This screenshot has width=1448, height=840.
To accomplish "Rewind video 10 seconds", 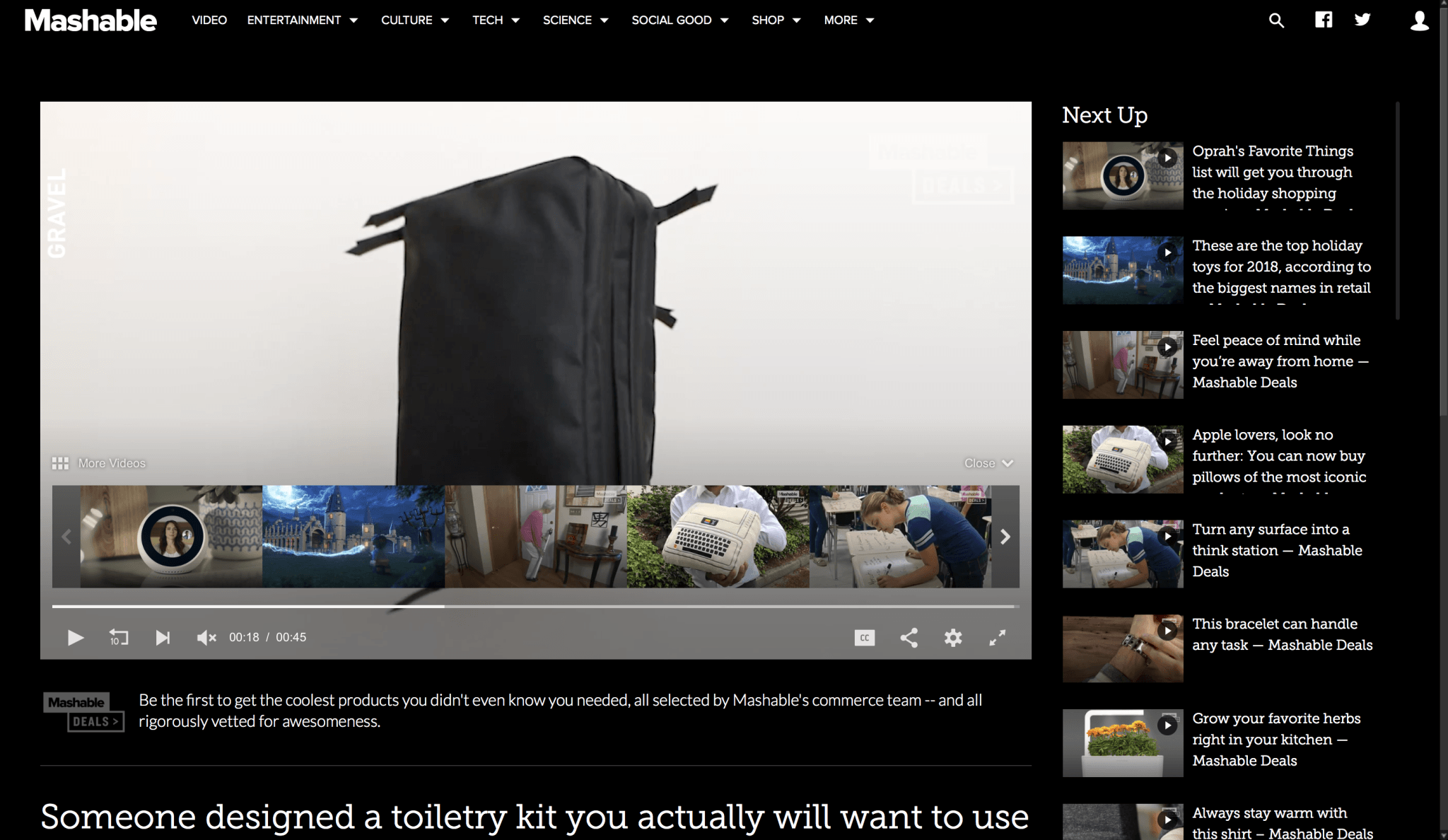I will 119,638.
